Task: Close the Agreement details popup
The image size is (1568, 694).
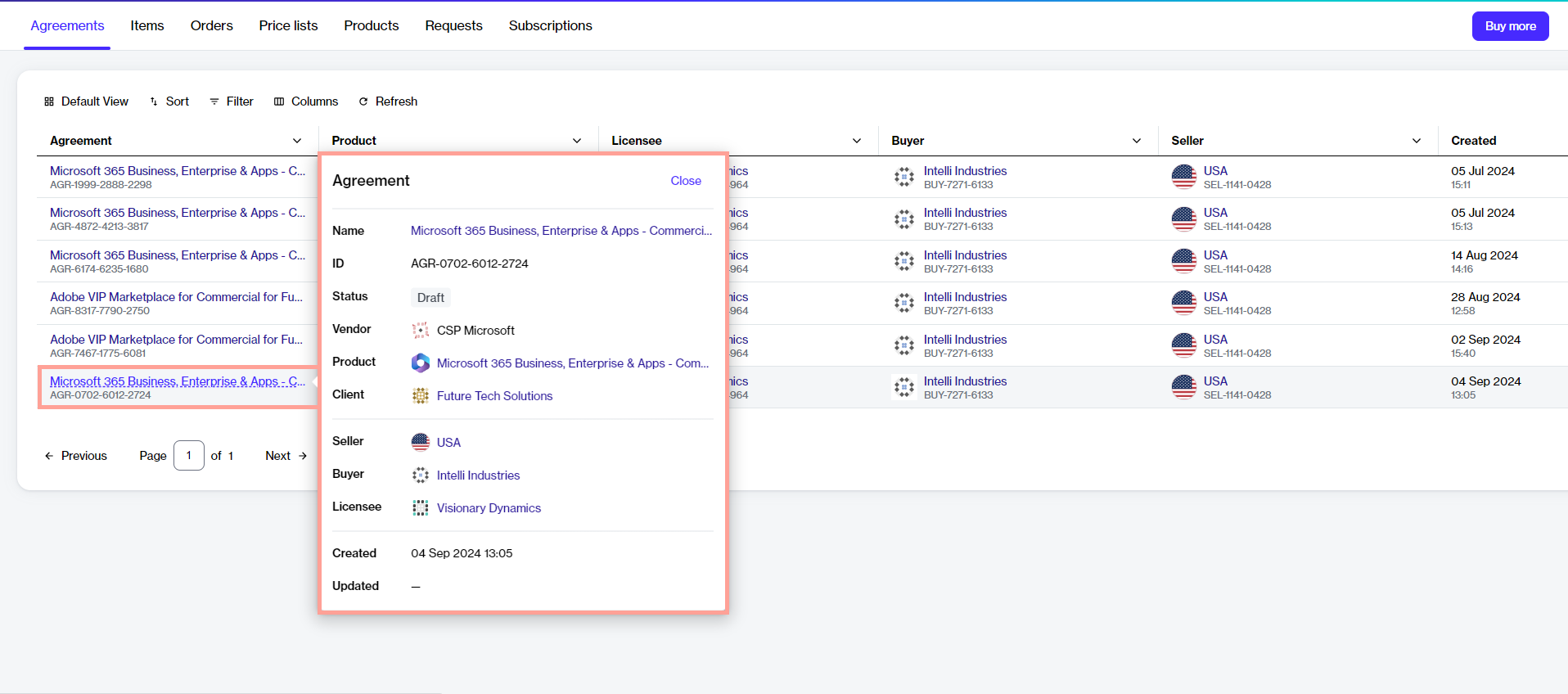Action: click(x=685, y=181)
